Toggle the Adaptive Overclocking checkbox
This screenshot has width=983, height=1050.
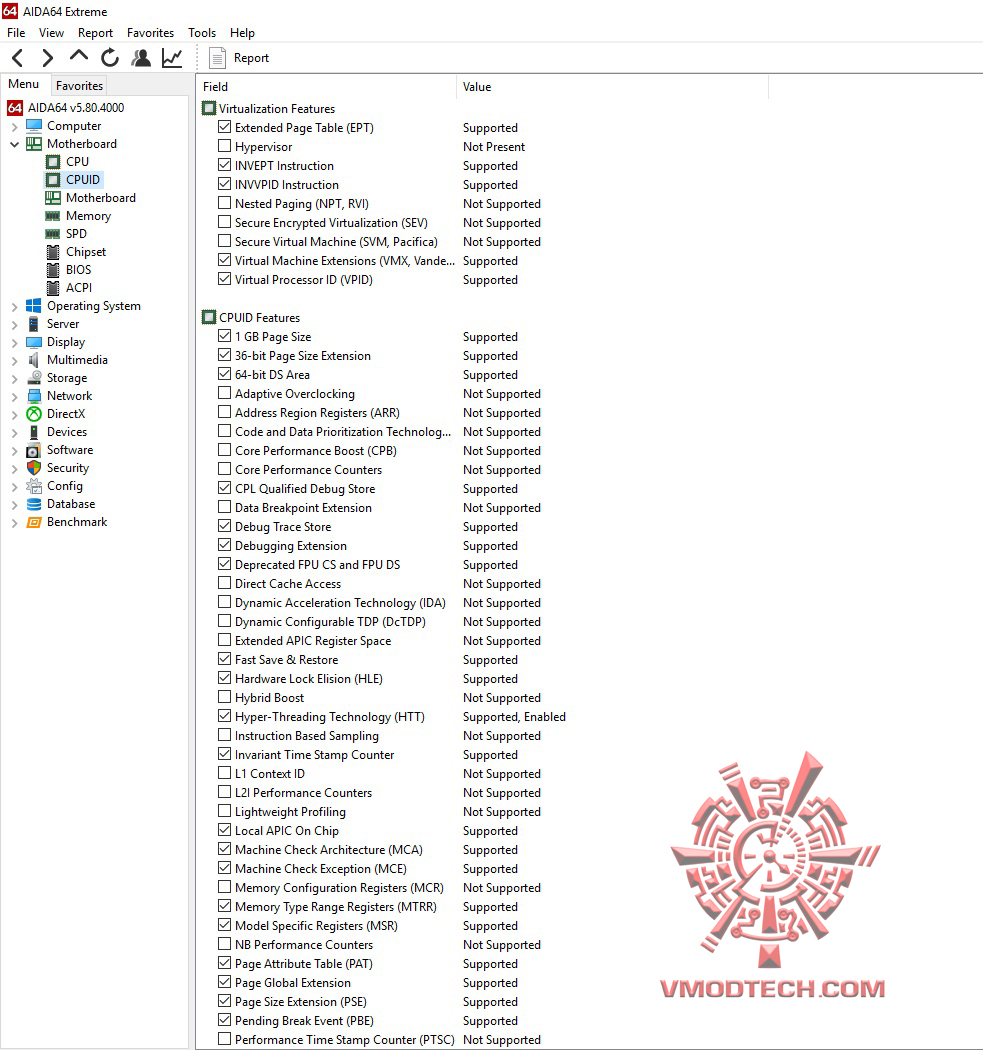(224, 393)
